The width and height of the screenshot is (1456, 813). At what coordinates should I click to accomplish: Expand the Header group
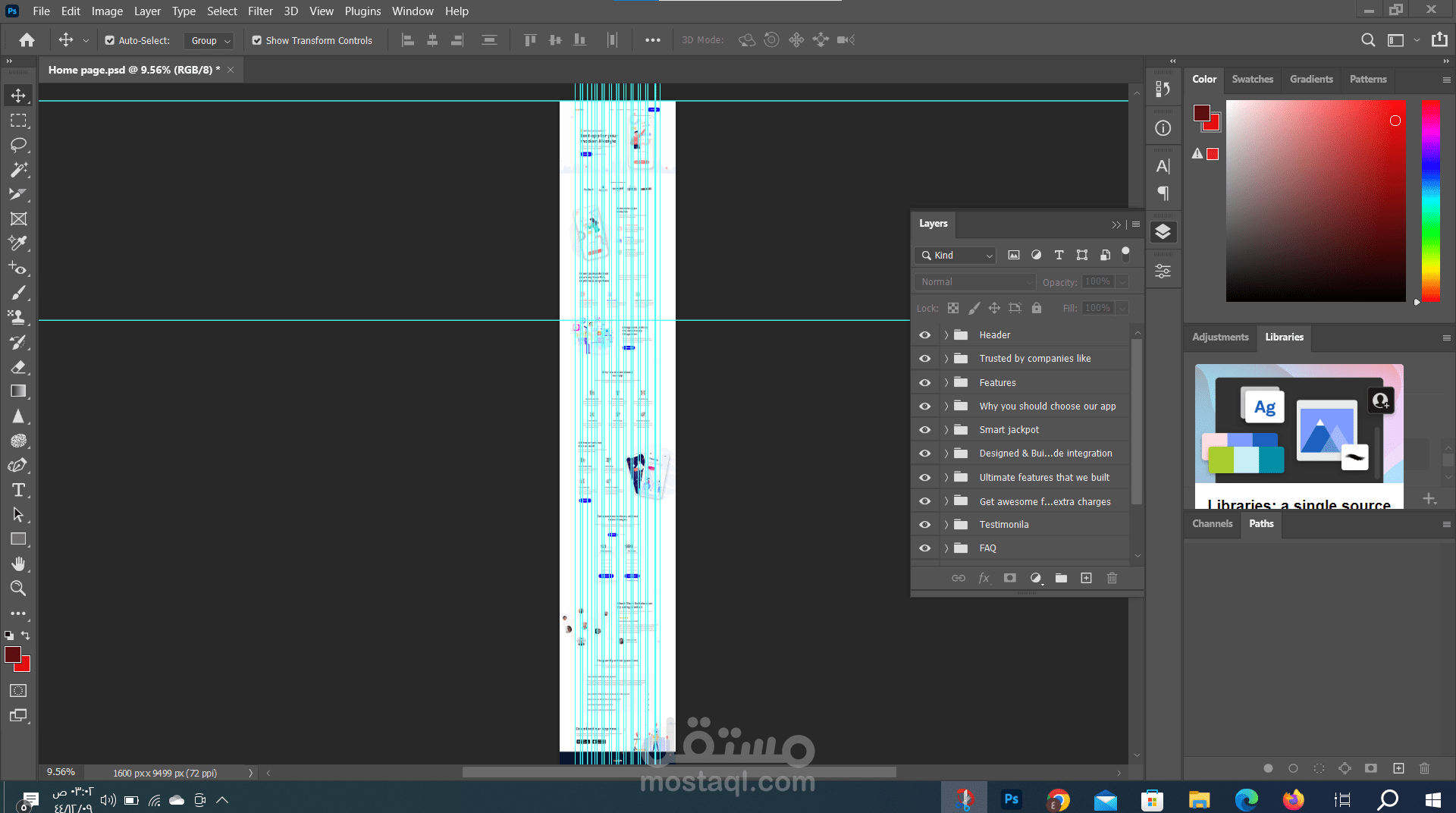946,335
